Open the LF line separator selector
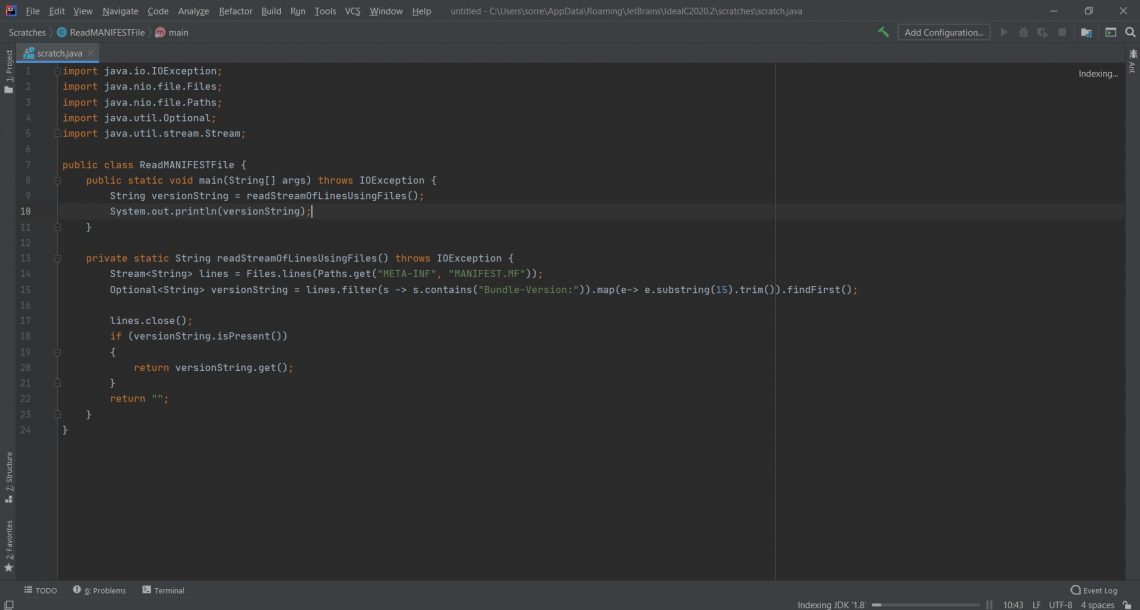The image size is (1140, 610). tap(1036, 605)
